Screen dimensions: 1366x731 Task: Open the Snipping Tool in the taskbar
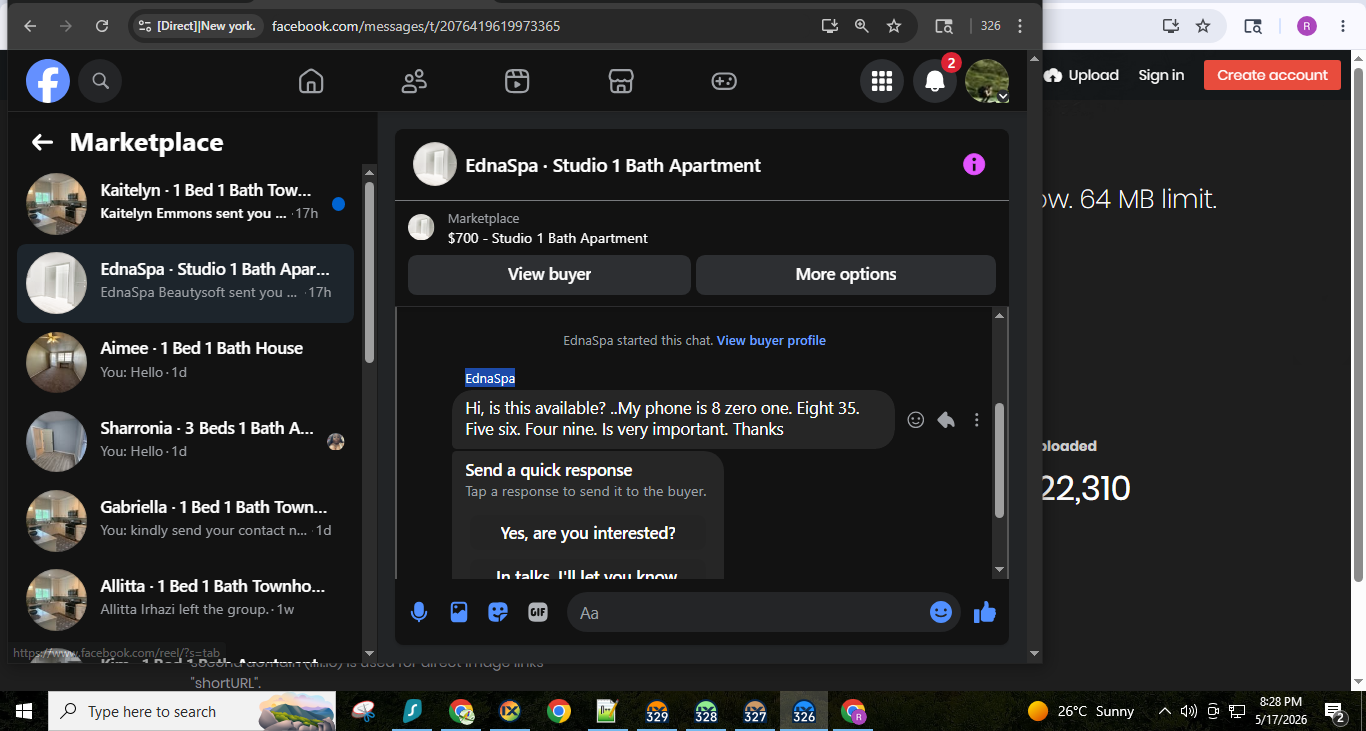364,712
